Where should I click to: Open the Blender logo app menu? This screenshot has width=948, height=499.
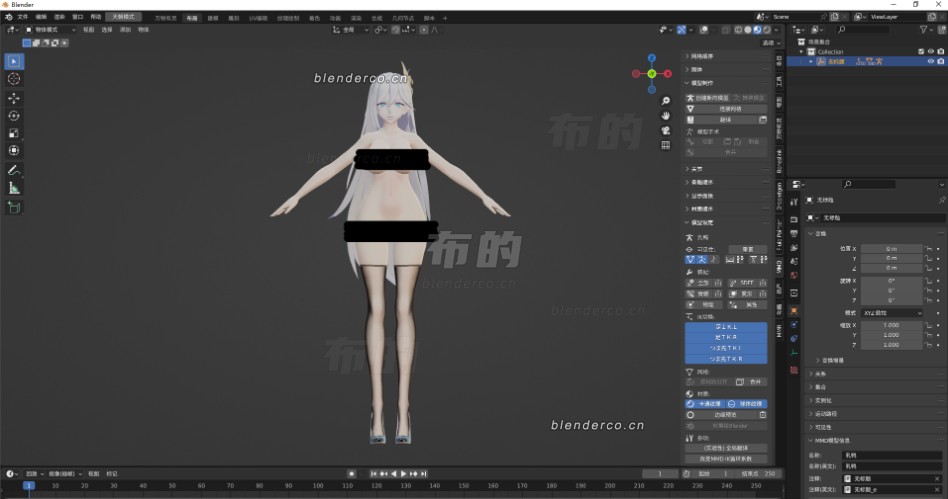click(8, 17)
